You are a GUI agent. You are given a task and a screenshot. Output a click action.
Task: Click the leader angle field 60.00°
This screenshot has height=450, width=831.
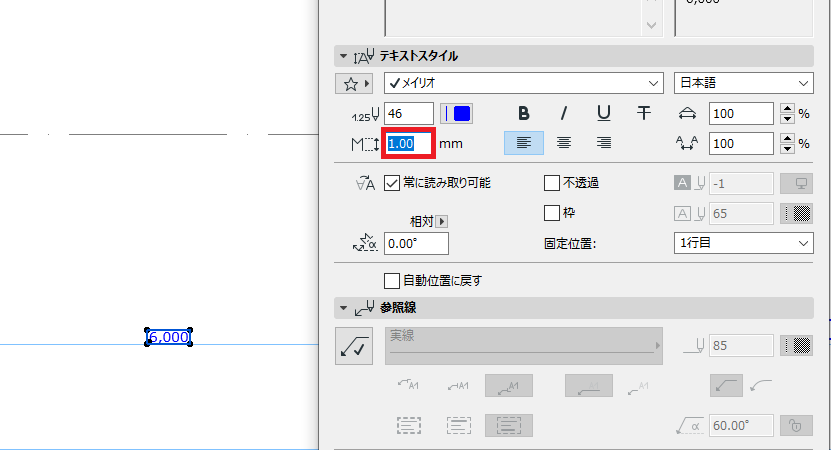coord(741,426)
